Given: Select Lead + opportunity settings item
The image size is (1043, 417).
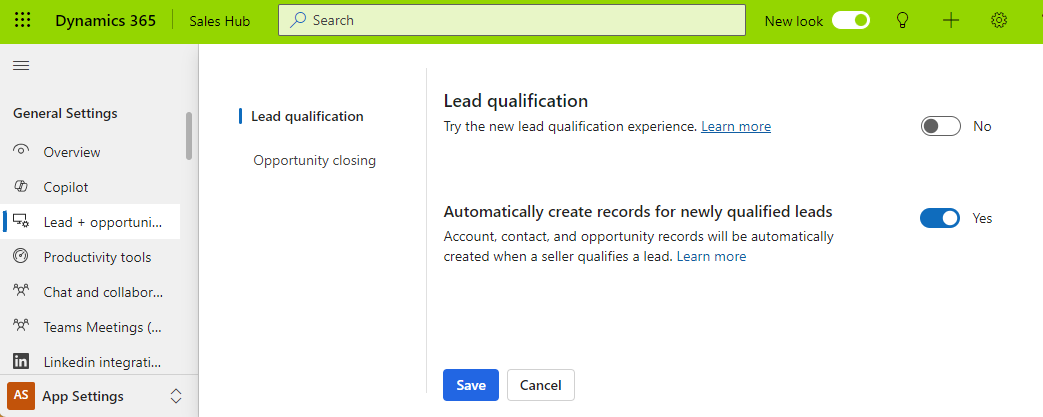Looking at the screenshot, I should 90,222.
